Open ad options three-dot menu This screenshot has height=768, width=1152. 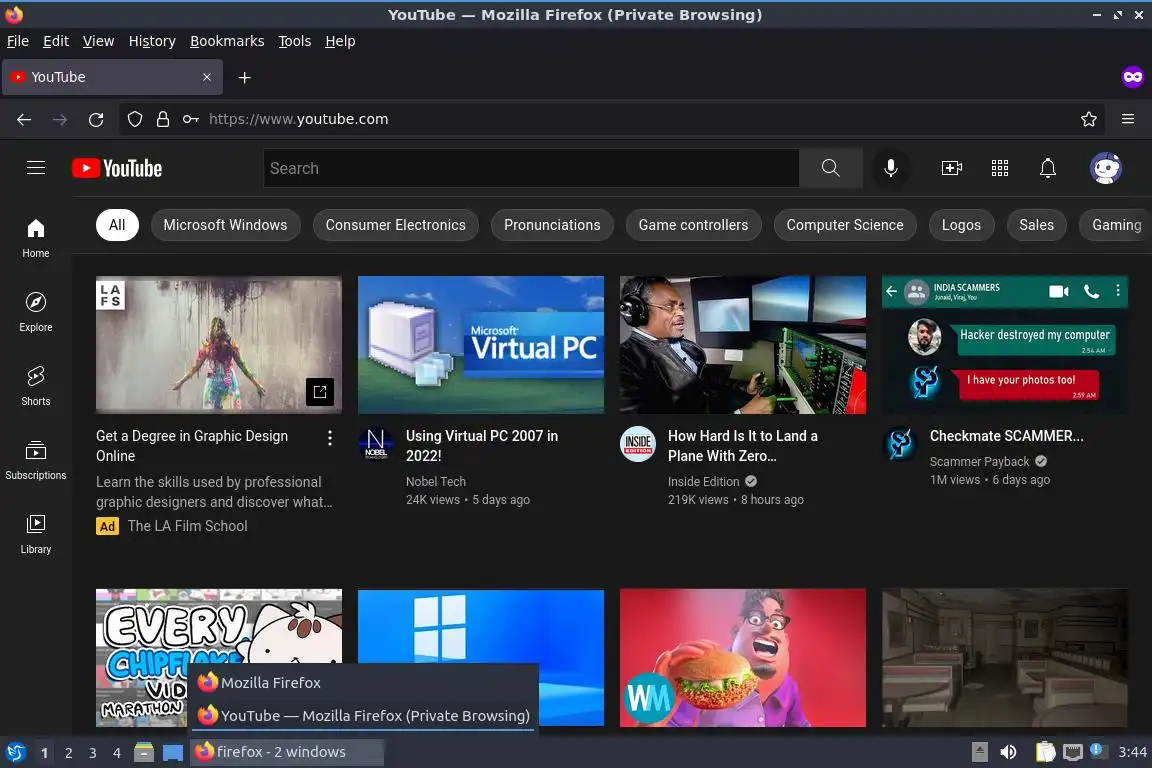[329, 438]
